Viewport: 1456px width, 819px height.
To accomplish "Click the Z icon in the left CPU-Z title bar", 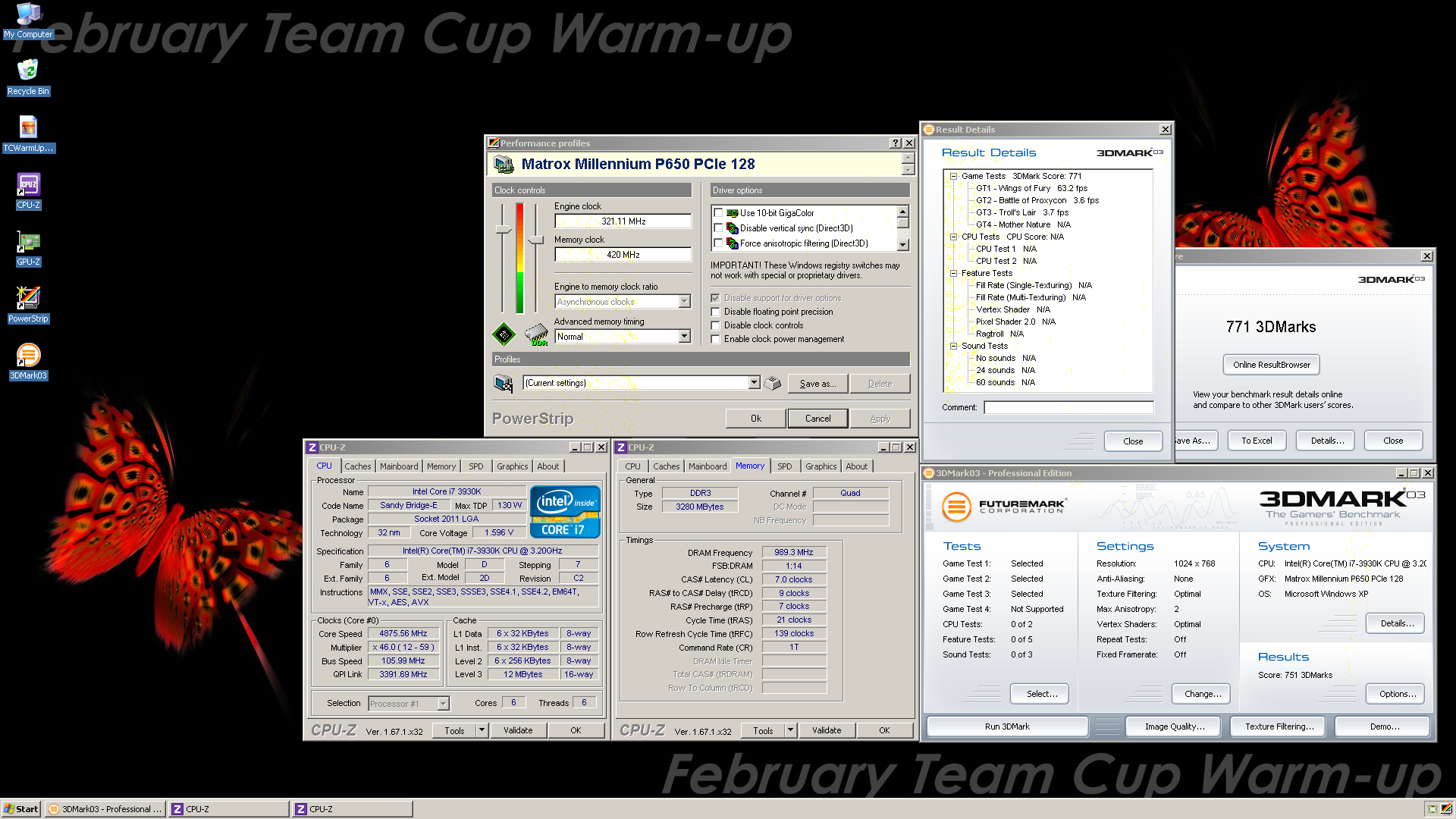I will tap(312, 447).
